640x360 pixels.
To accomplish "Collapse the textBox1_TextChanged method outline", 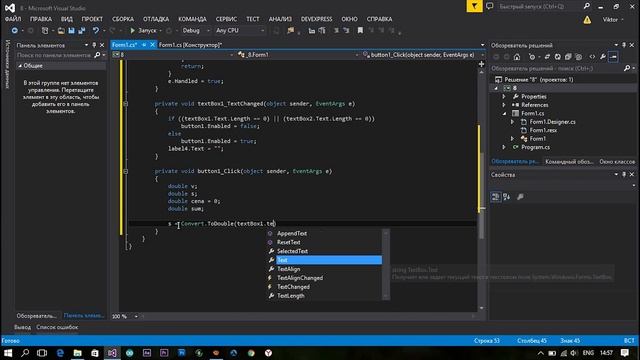I will pyautogui.click(x=126, y=104).
